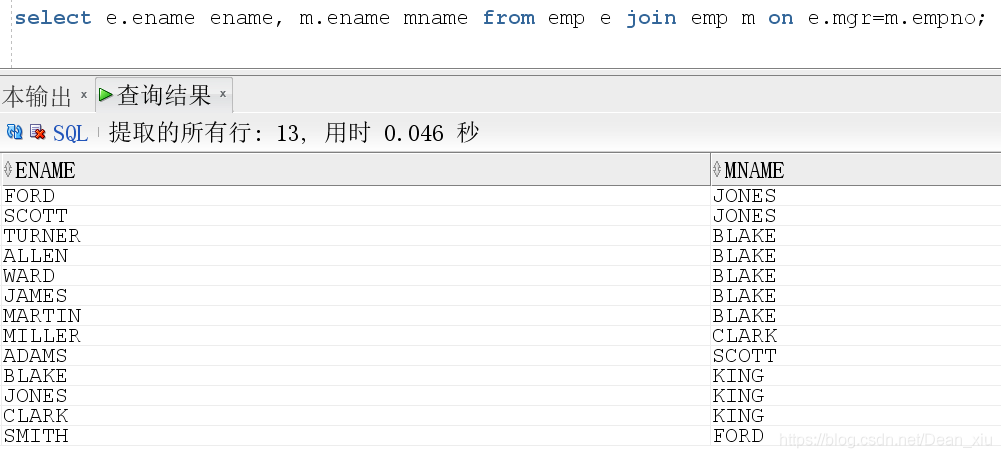Click the MNAME column header
Viewport: 1001px width, 458px height.
point(856,169)
